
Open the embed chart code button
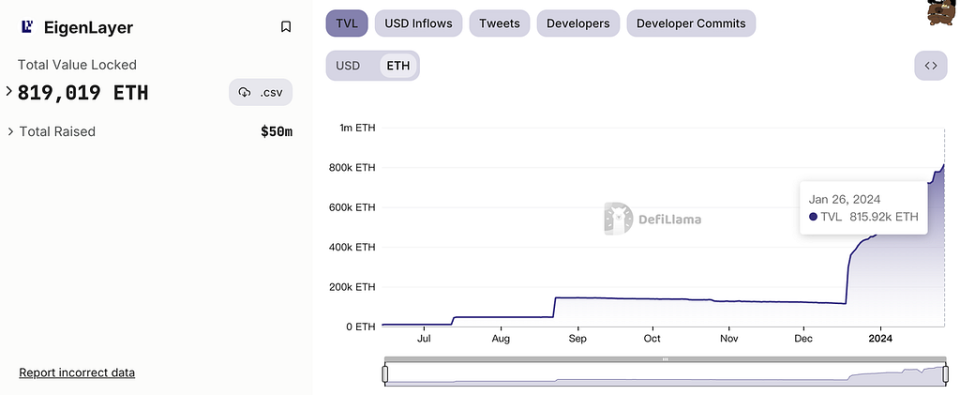931,66
